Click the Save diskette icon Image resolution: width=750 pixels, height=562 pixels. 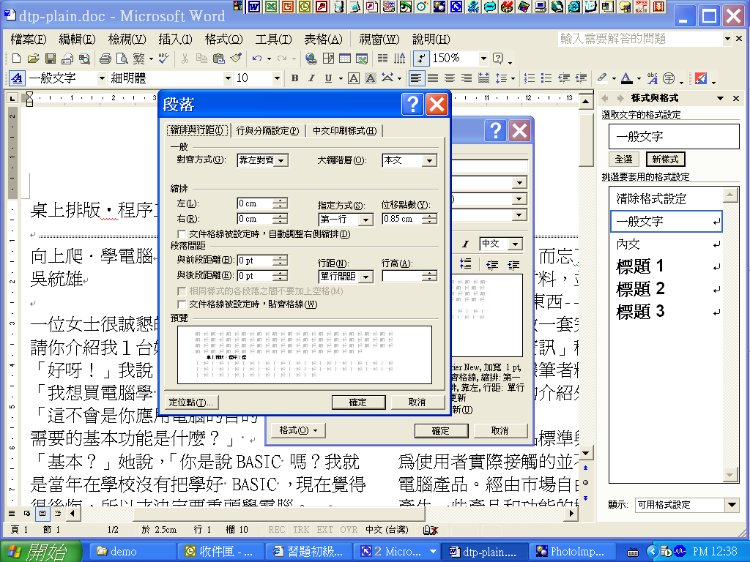[50, 58]
